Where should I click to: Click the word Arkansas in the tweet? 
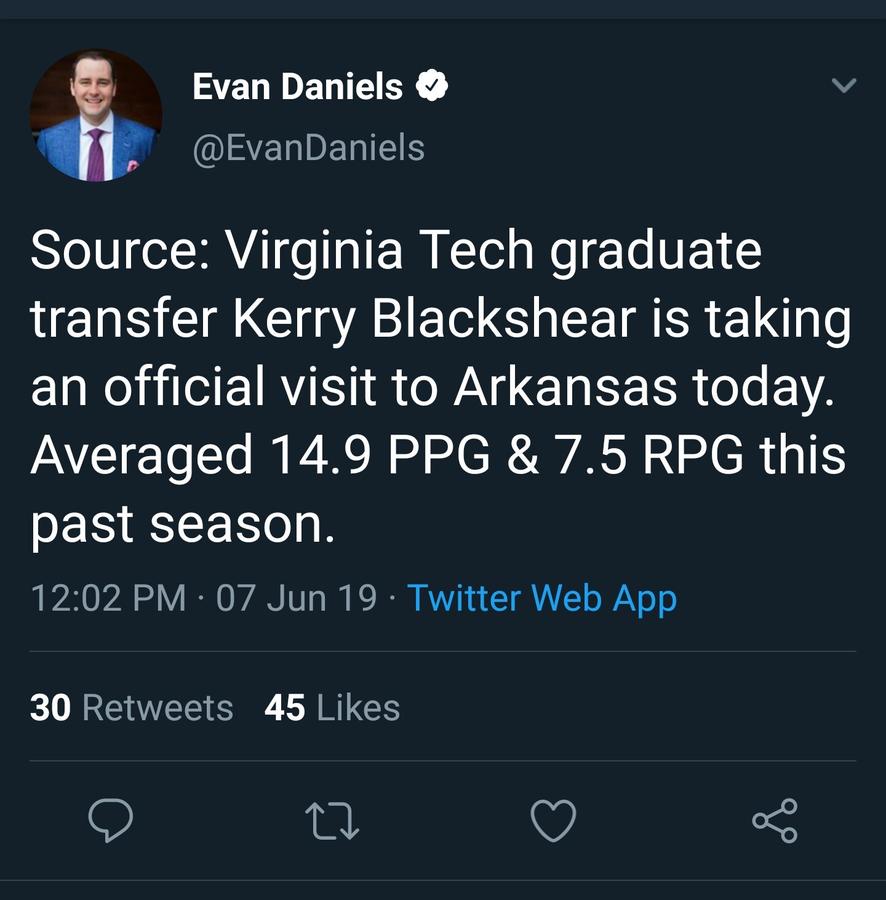565,388
